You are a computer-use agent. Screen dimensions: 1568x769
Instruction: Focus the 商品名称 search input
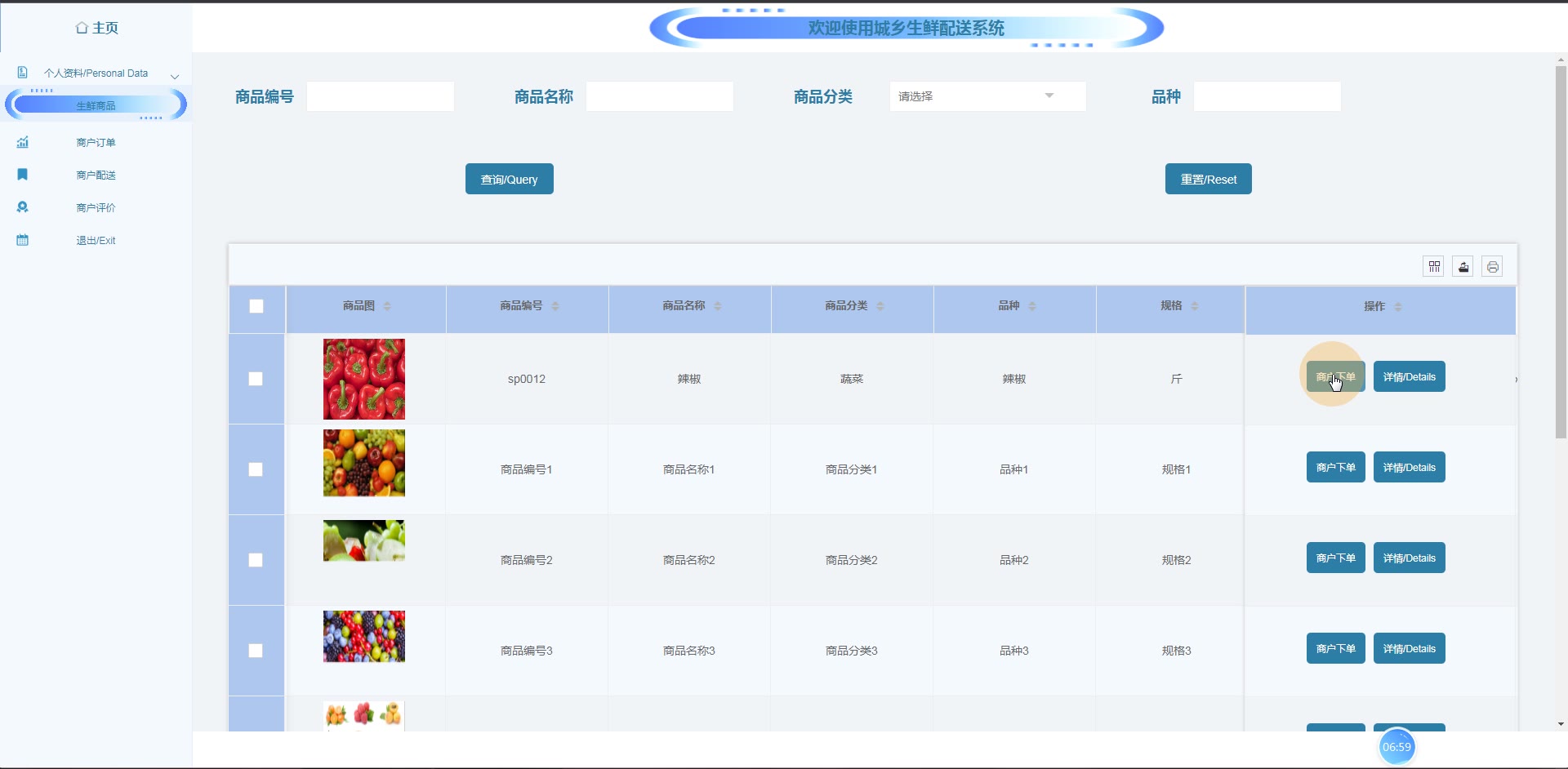tap(660, 96)
